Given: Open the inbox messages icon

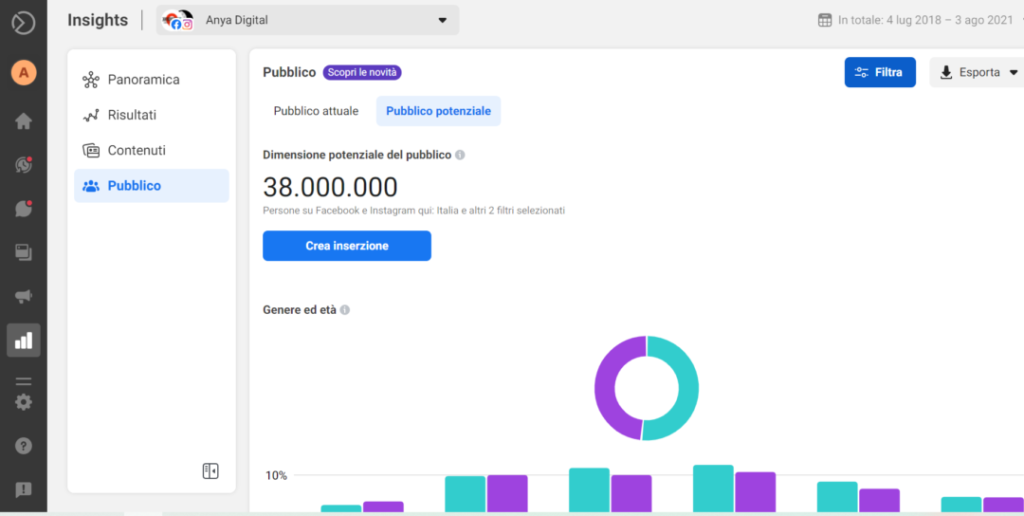Looking at the screenshot, I should point(24,209).
